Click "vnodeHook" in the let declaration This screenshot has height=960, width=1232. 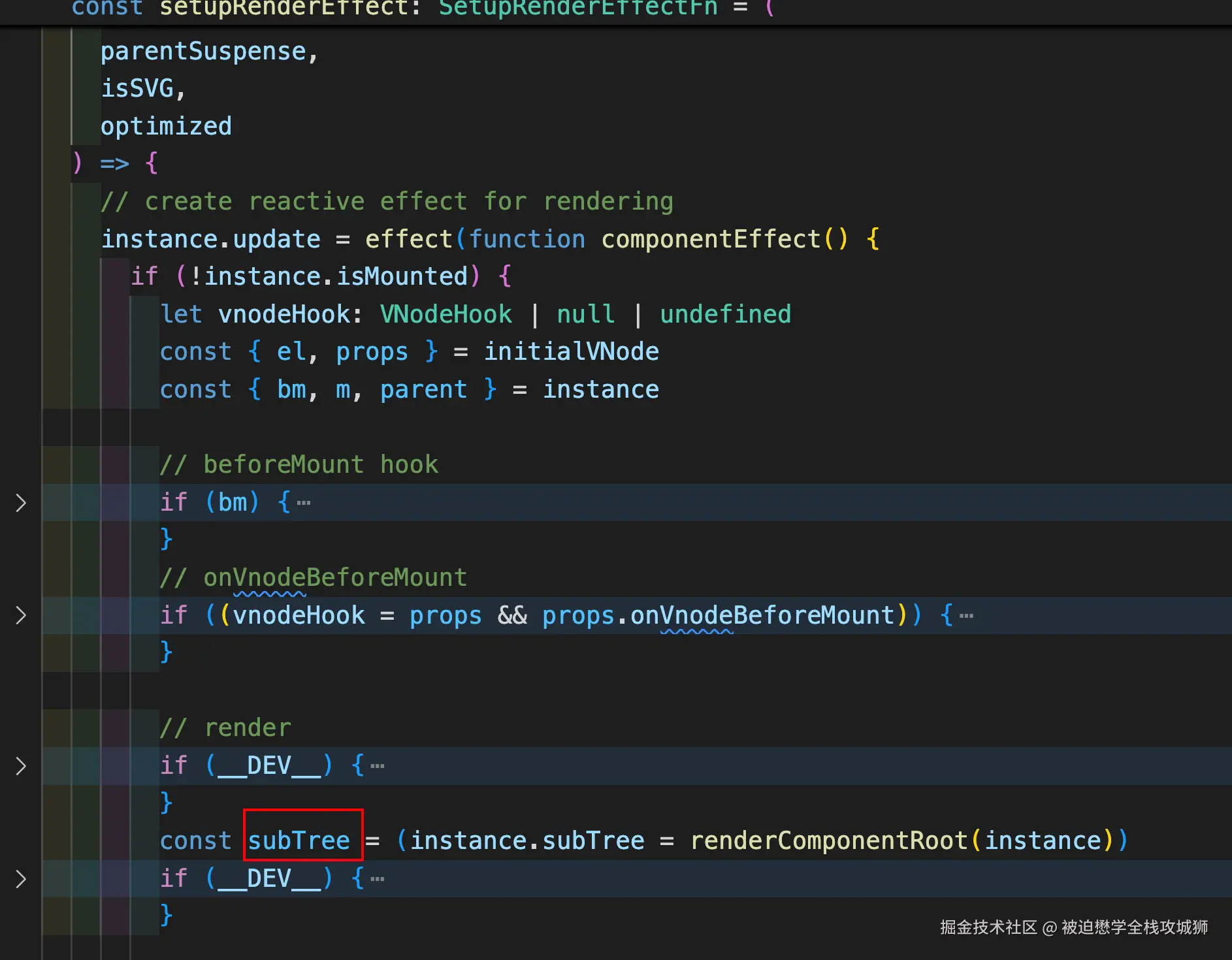(284, 315)
